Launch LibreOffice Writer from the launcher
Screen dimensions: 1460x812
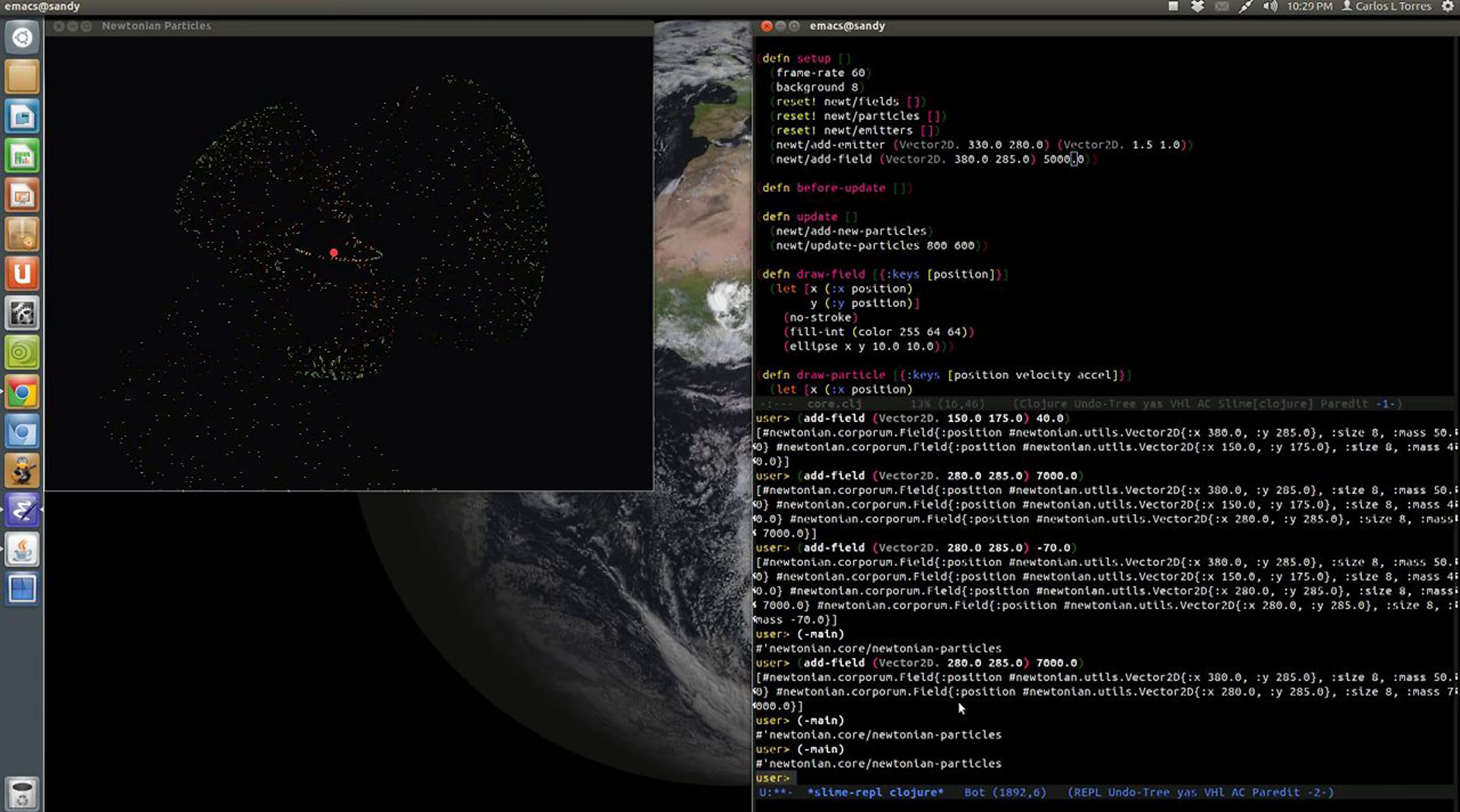[x=22, y=117]
